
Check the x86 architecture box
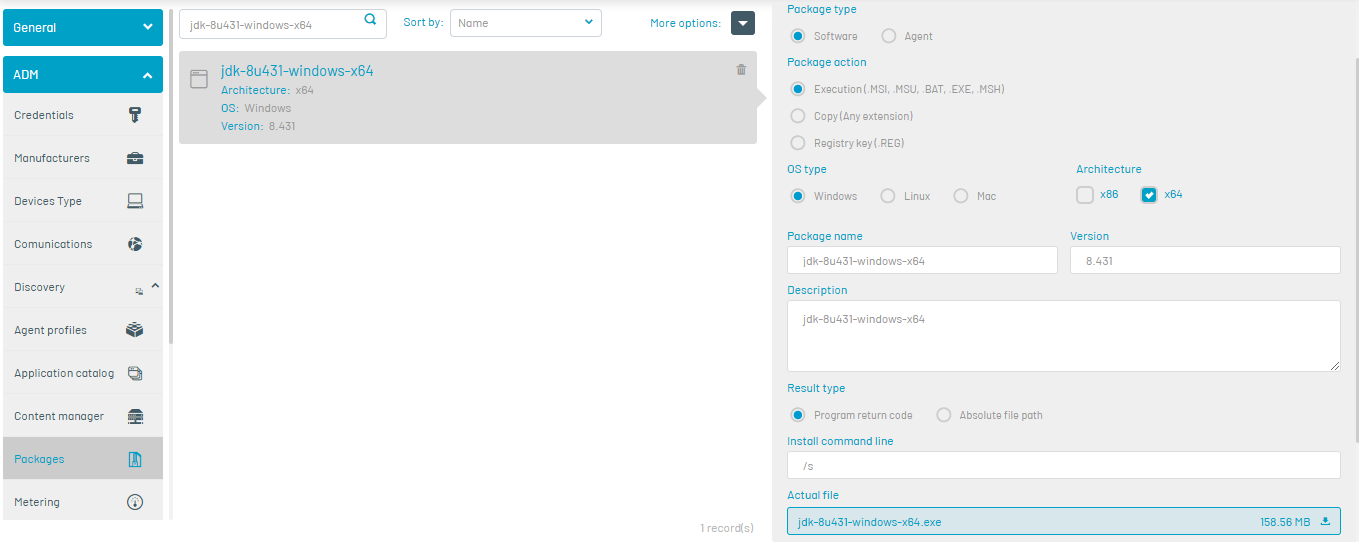tap(1085, 195)
